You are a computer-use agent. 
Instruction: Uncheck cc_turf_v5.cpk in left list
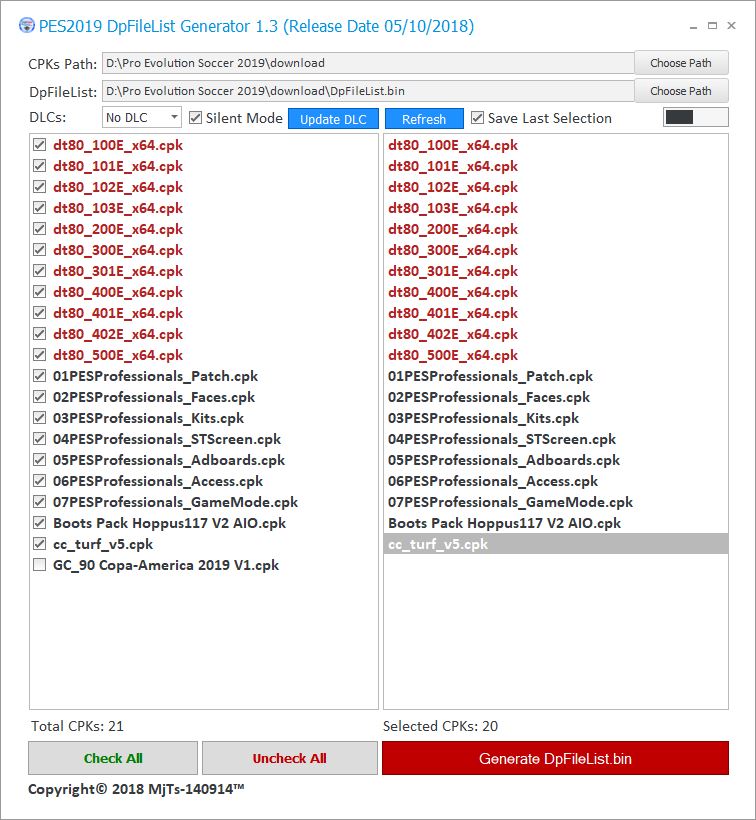click(x=39, y=543)
